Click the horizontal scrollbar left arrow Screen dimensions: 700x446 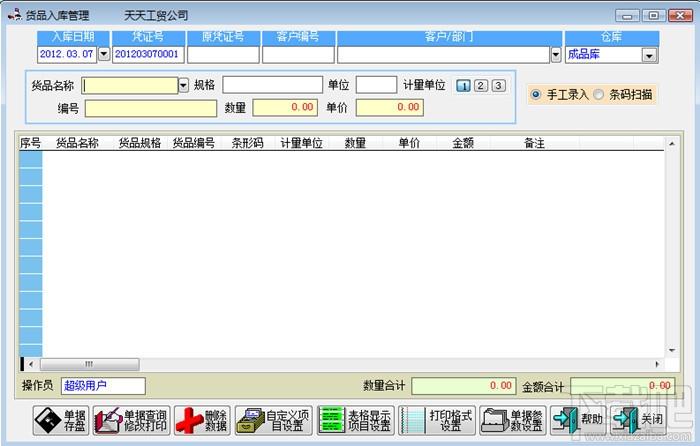point(30,364)
